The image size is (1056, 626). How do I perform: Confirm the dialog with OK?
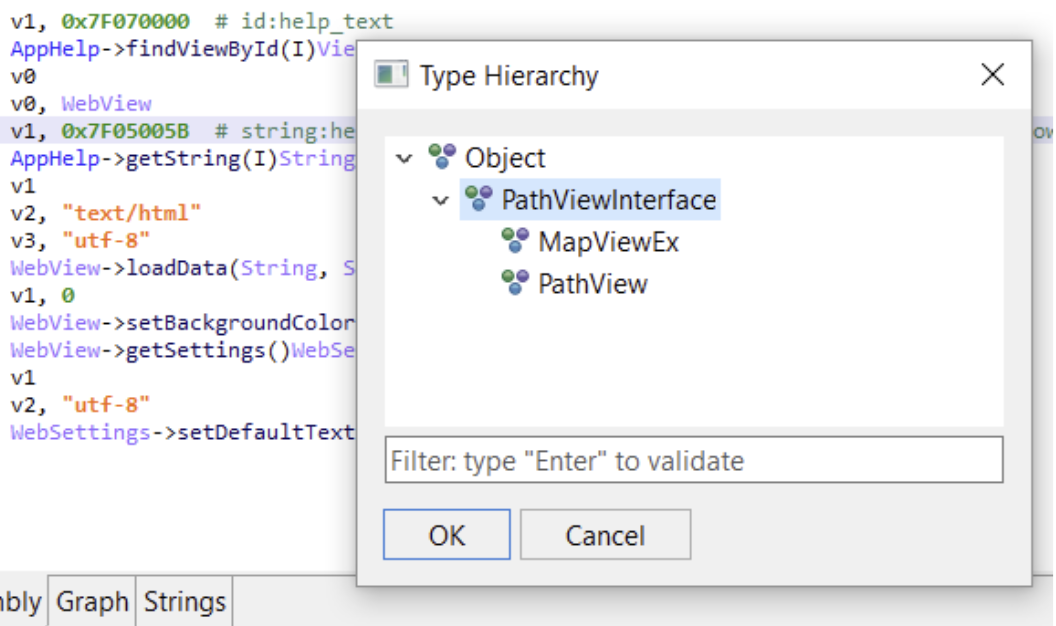pos(447,534)
